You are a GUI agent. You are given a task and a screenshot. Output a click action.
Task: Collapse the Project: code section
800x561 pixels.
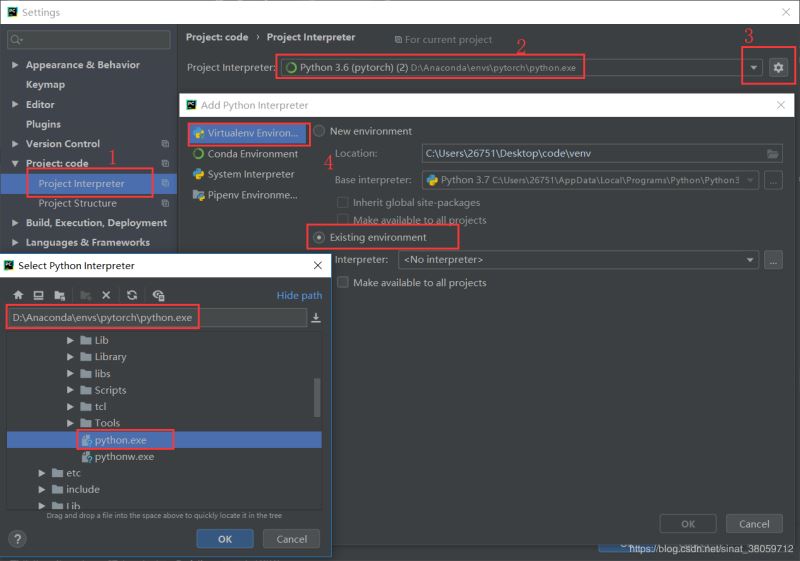tap(15, 163)
